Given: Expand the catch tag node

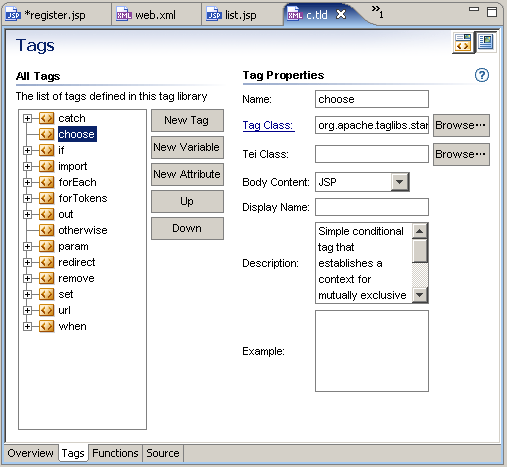Looking at the screenshot, I should click(x=27, y=118).
